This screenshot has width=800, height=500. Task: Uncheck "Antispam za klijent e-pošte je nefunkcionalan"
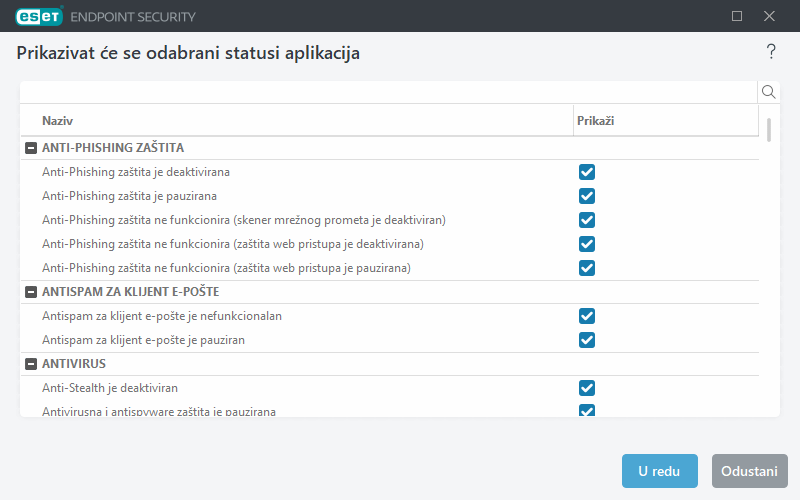point(587,316)
